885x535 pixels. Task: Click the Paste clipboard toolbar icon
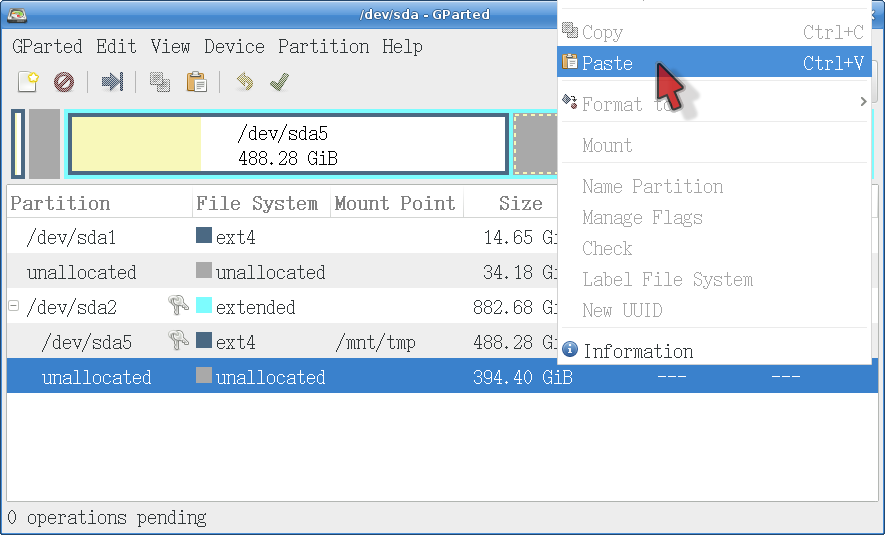[x=197, y=82]
